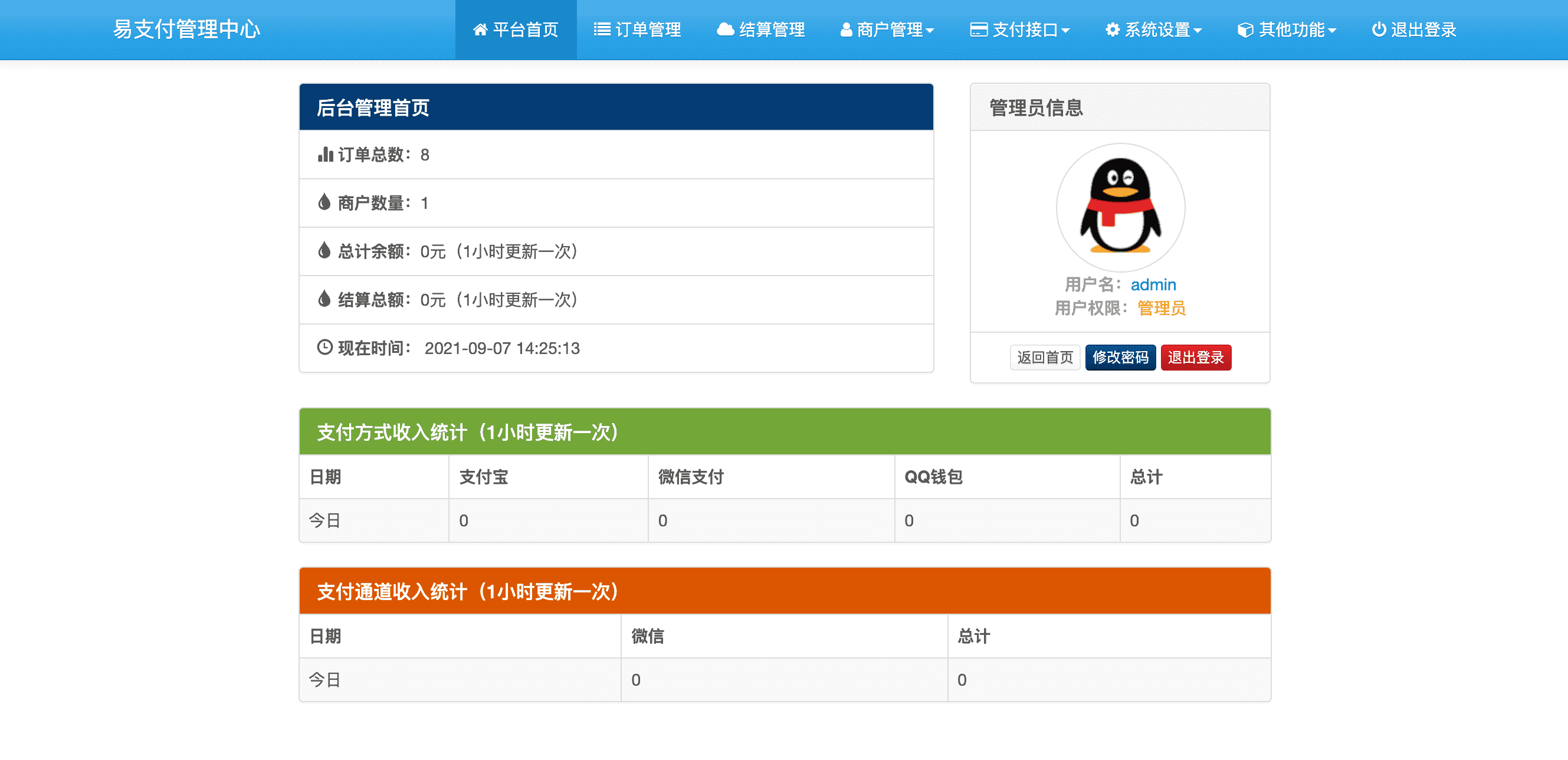
Task: Click the home icon beside 平台首页
Action: 480,30
